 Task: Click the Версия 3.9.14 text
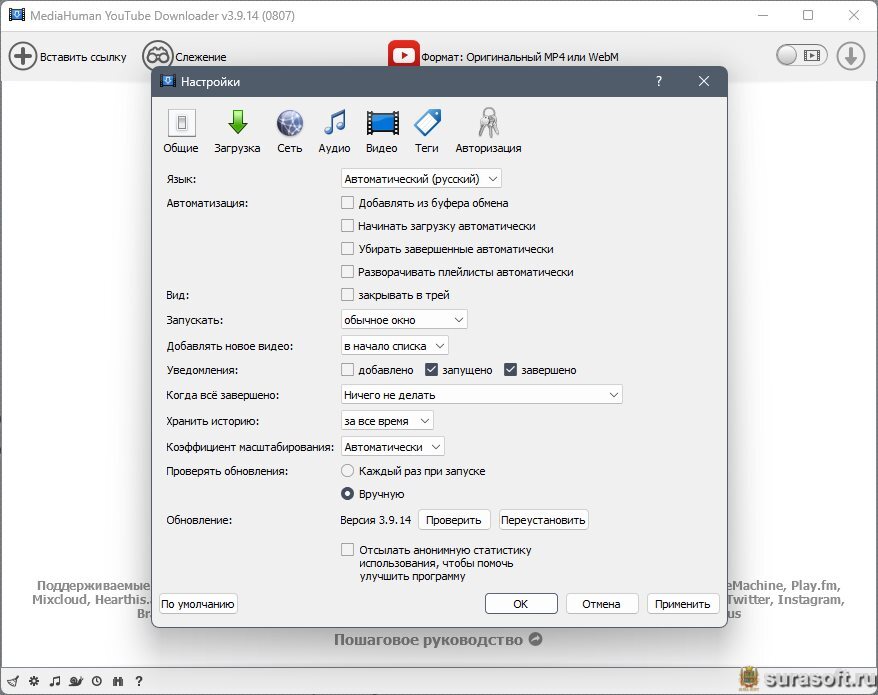coord(376,520)
